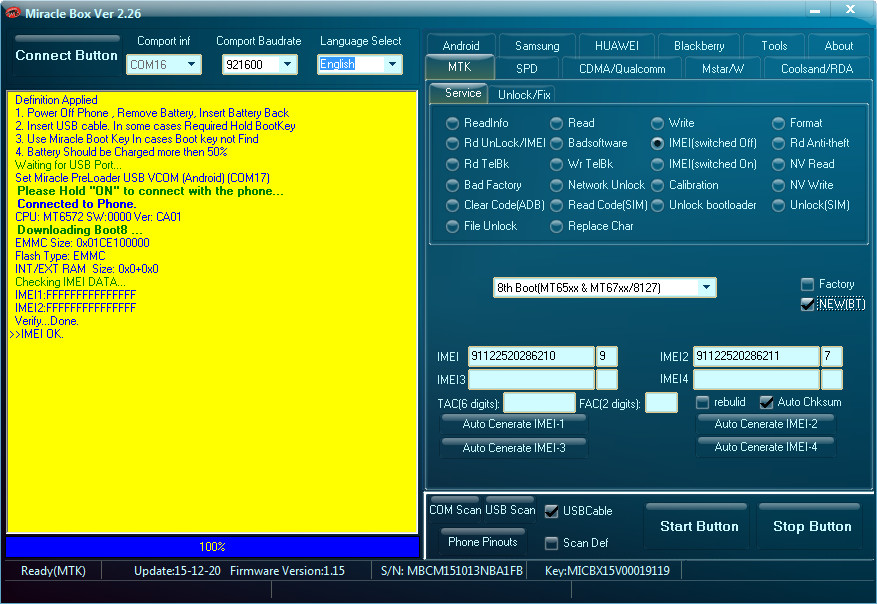Viewport: 877px width, 604px height.
Task: Click the empty IMEI3 input field
Action: pos(531,379)
